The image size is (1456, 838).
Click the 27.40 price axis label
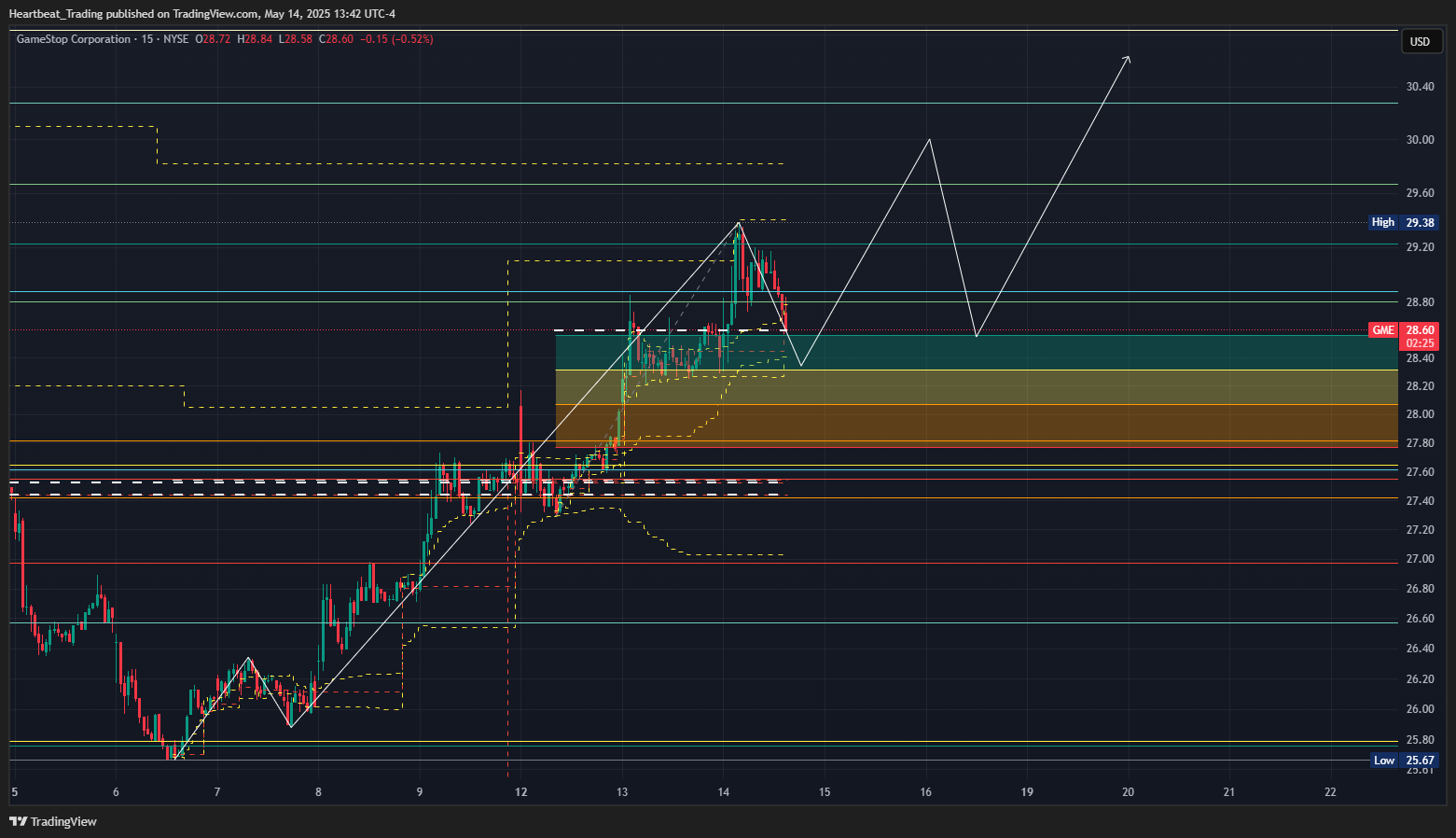click(1420, 501)
